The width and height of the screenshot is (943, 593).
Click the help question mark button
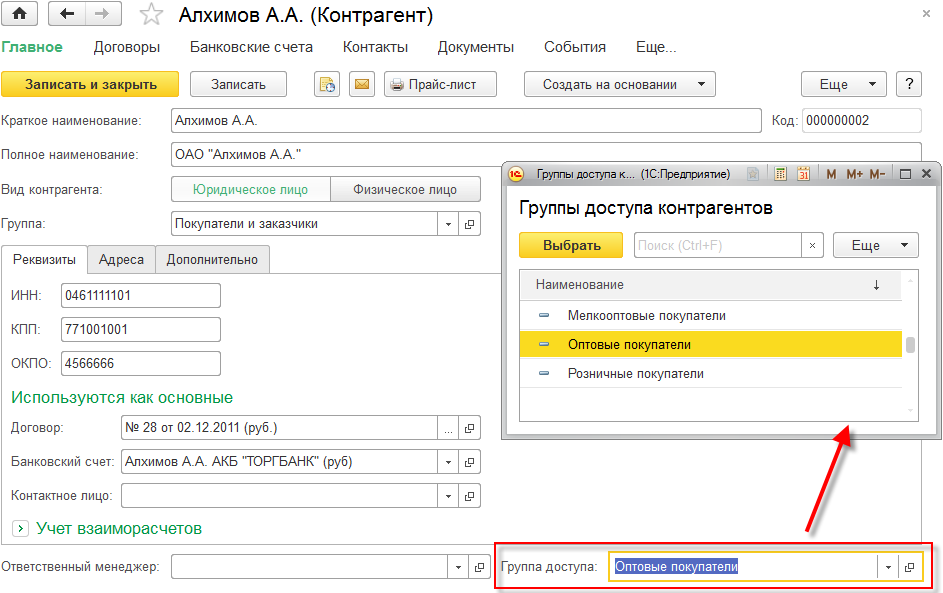click(x=908, y=85)
